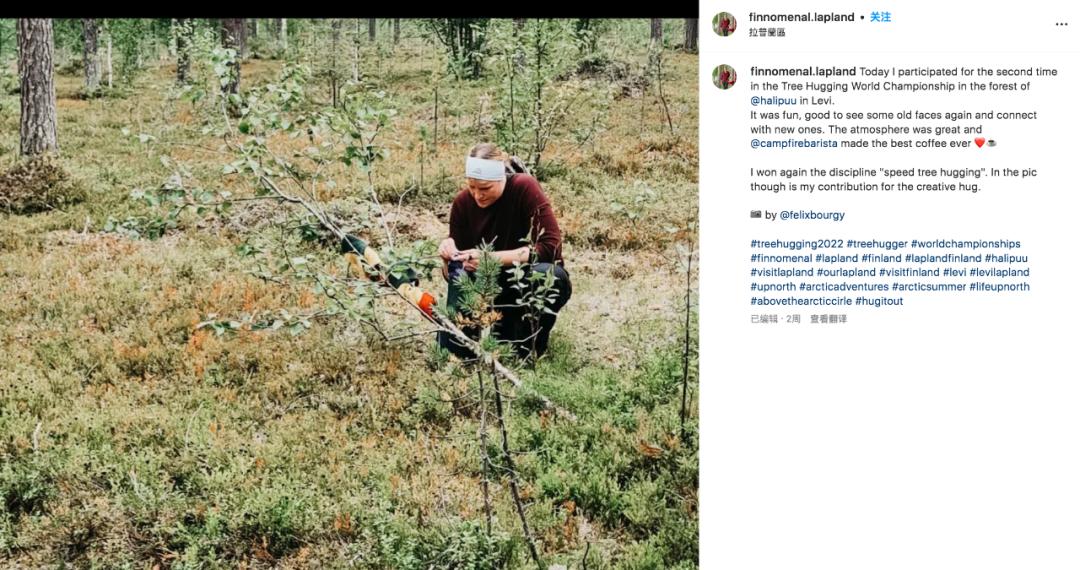This screenshot has height=570, width=1080.
Task: Click finnomenal.lapland username in caption
Action: [803, 72]
